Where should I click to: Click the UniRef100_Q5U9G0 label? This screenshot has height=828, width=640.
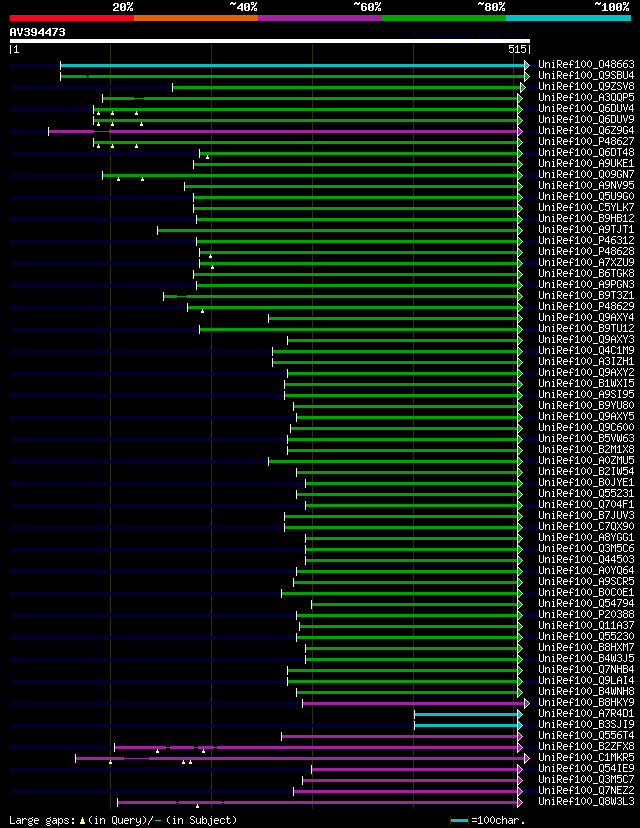586,196
